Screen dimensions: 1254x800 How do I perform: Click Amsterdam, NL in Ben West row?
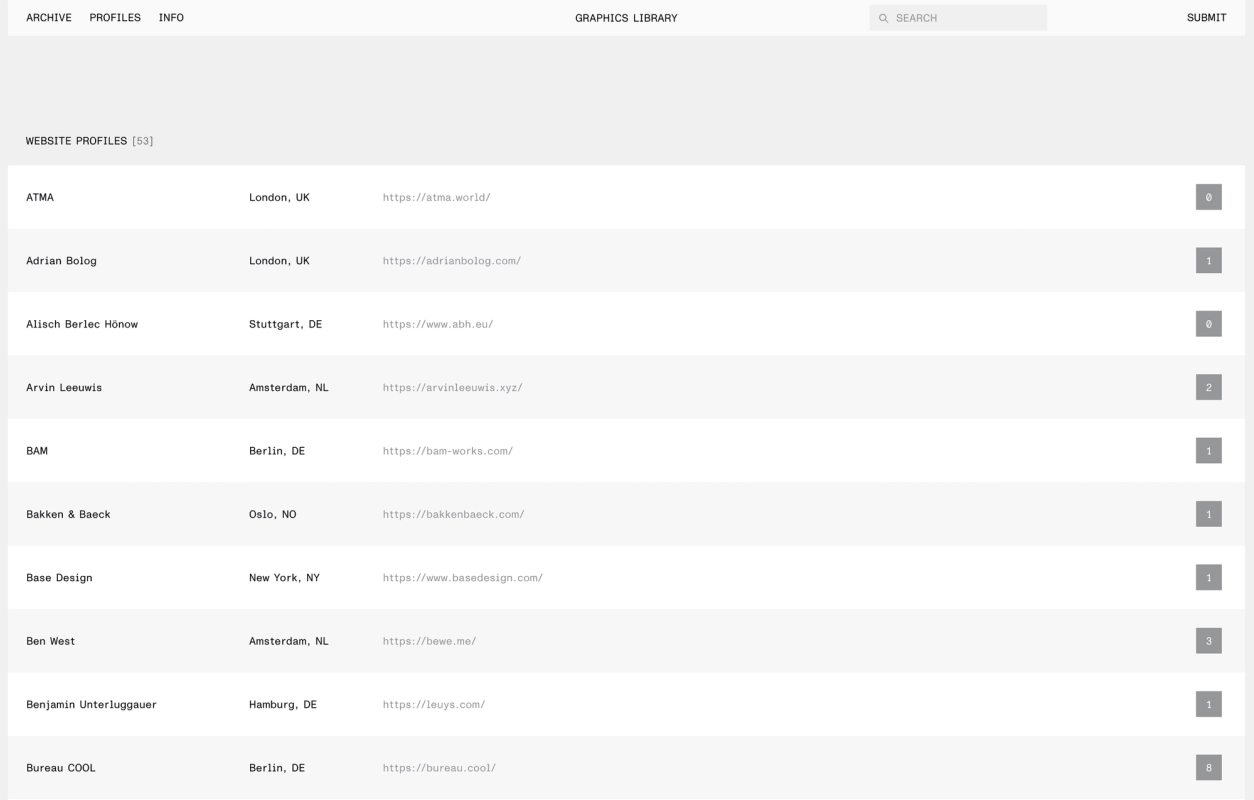coord(288,641)
